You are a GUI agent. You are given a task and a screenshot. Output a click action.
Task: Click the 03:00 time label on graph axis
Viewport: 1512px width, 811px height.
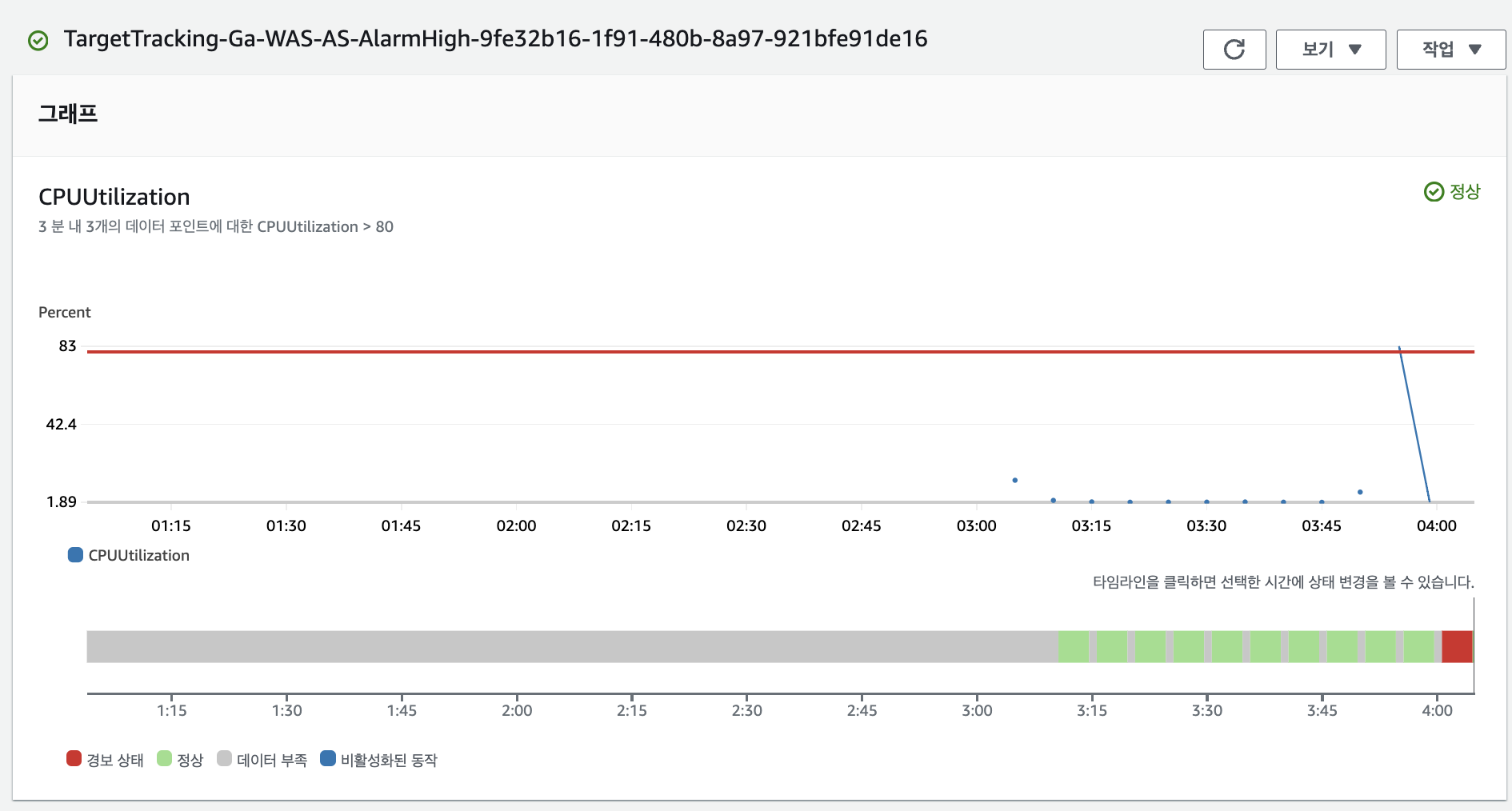(977, 525)
